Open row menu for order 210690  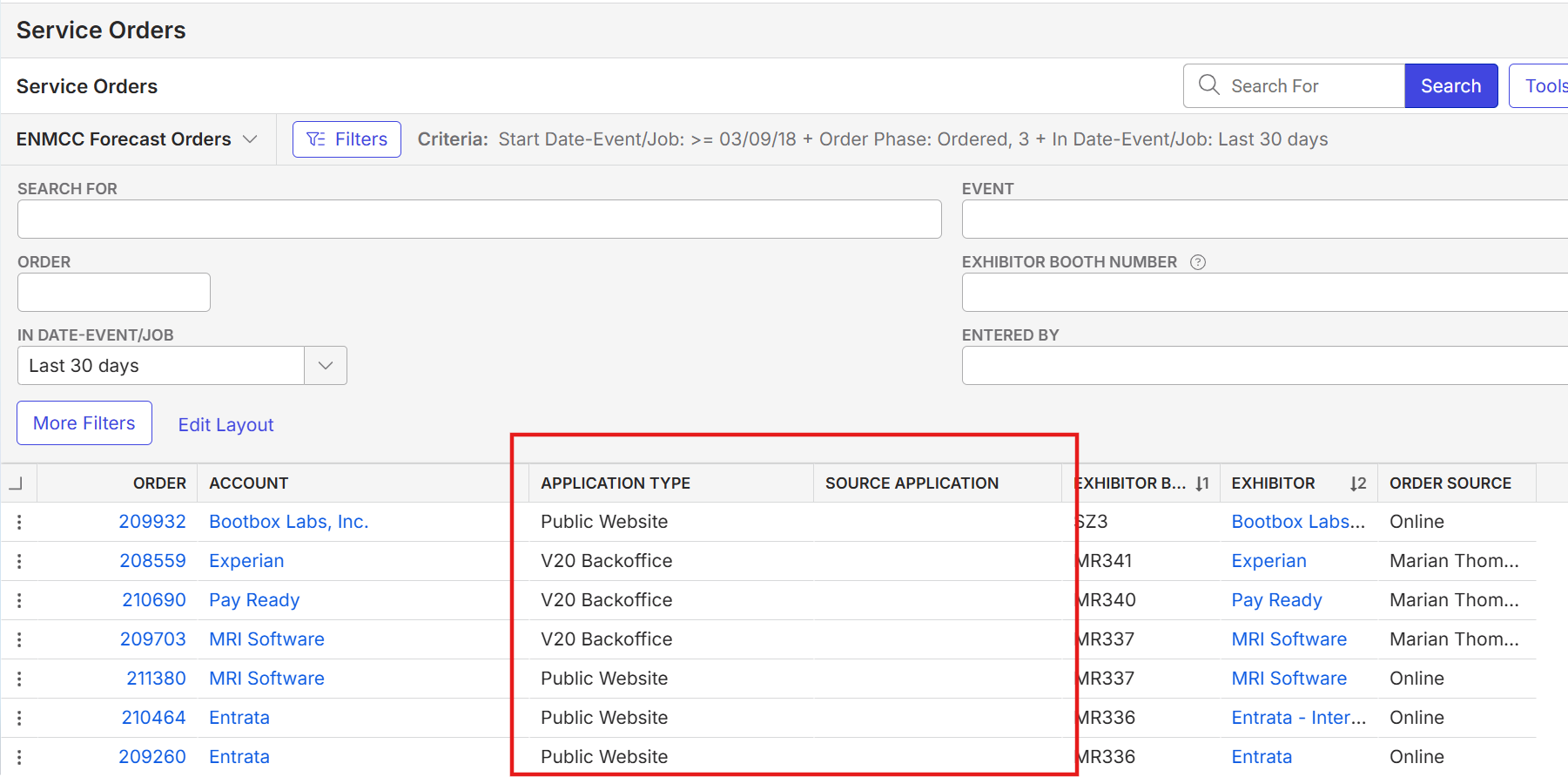(19, 600)
